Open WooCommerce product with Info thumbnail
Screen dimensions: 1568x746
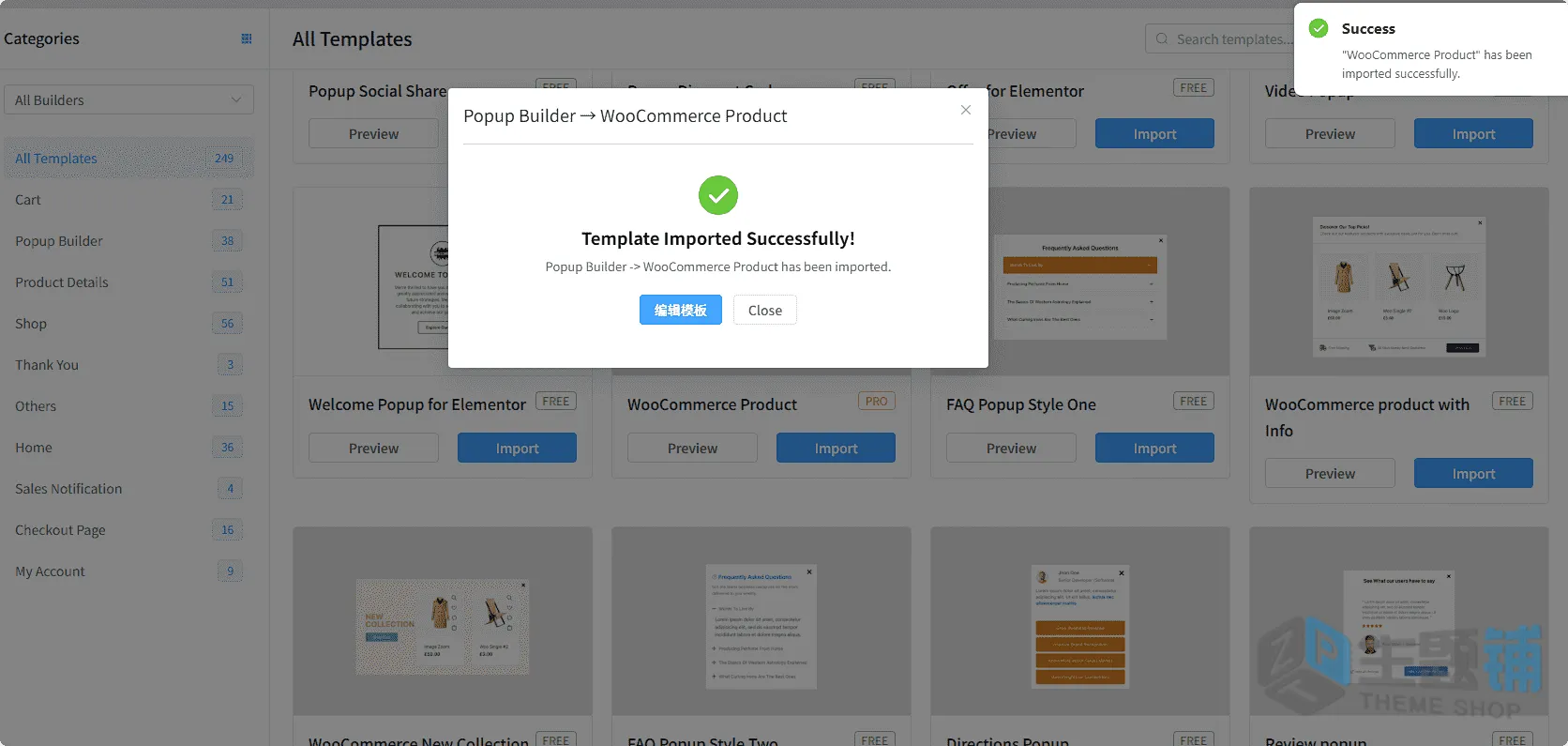pos(1399,282)
